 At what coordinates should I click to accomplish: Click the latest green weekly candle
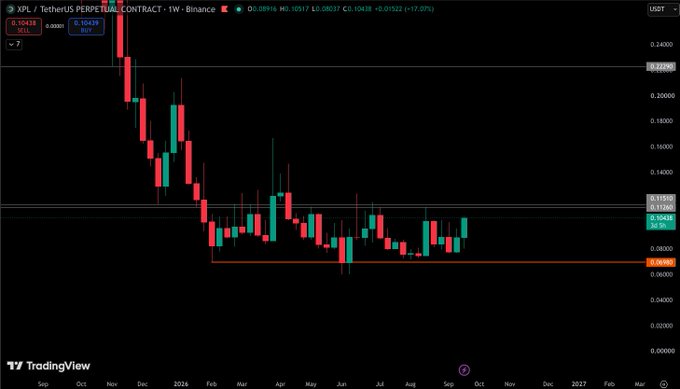(464, 228)
